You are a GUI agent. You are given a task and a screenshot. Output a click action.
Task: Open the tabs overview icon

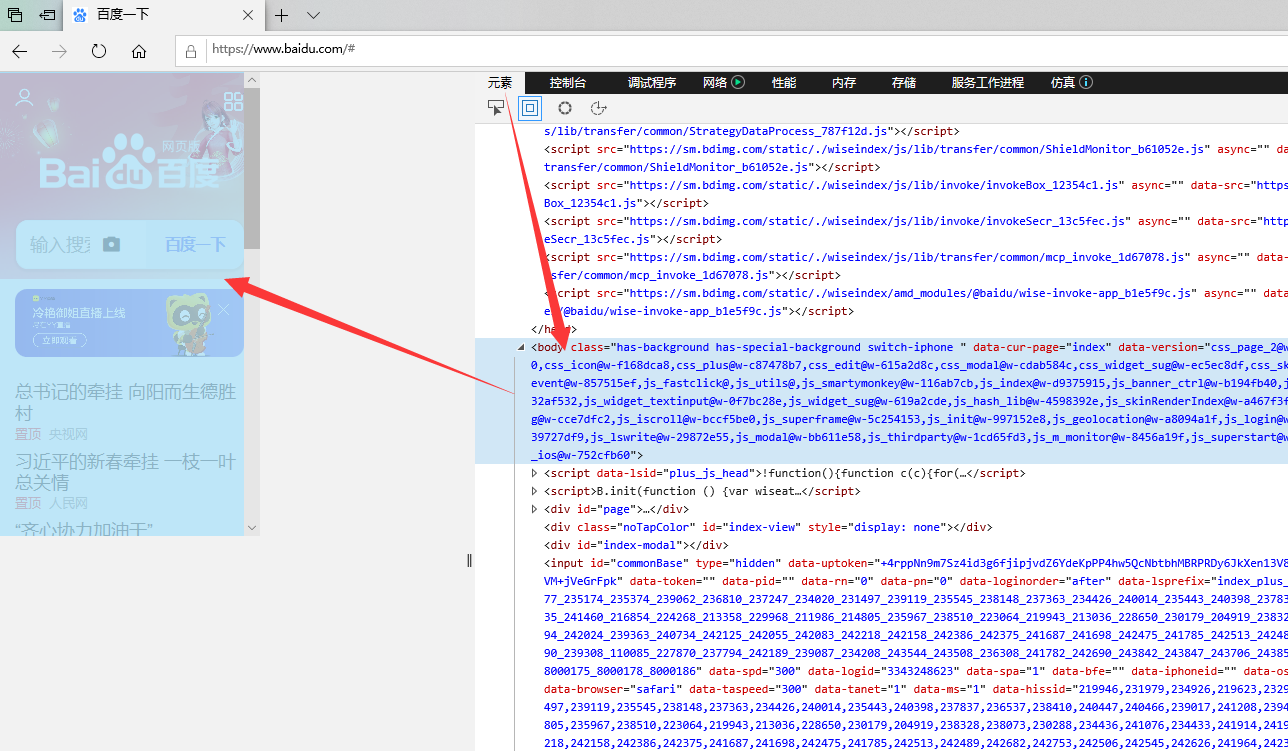pos(15,15)
